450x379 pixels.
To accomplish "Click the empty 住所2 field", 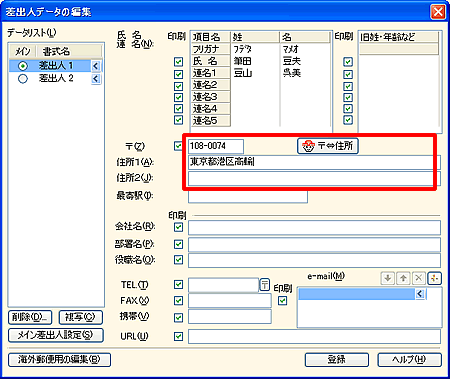I will click(314, 179).
